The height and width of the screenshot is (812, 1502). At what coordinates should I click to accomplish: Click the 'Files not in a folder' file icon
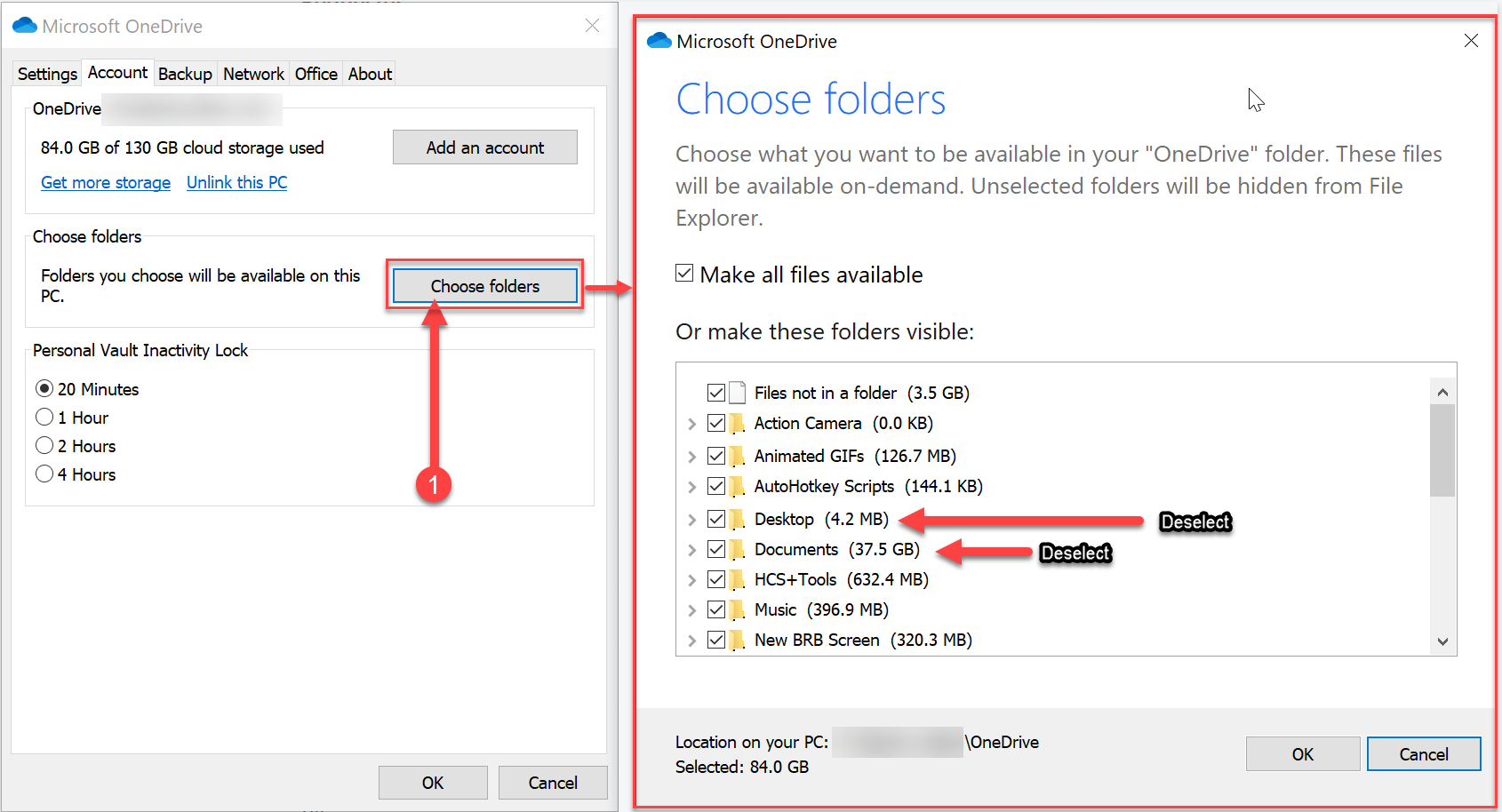pyautogui.click(x=737, y=393)
